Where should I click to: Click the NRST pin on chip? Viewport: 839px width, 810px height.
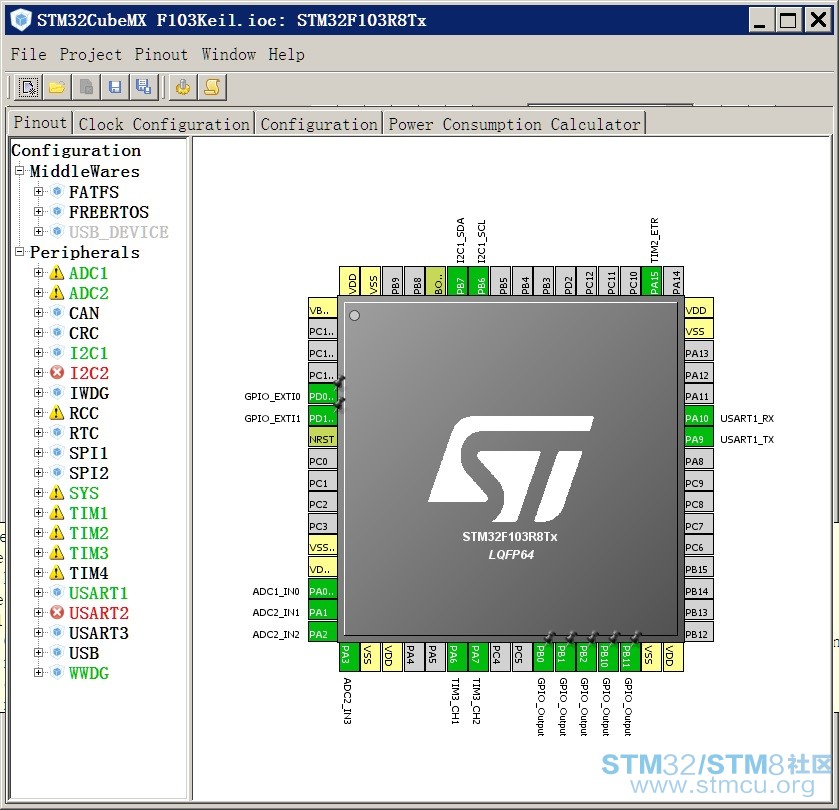tap(323, 439)
